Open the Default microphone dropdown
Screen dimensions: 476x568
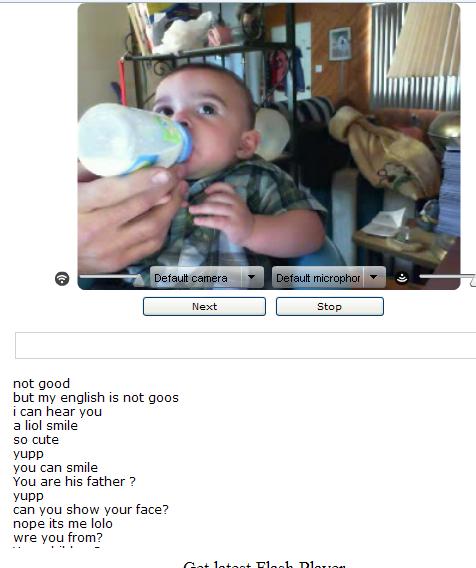coord(317,278)
